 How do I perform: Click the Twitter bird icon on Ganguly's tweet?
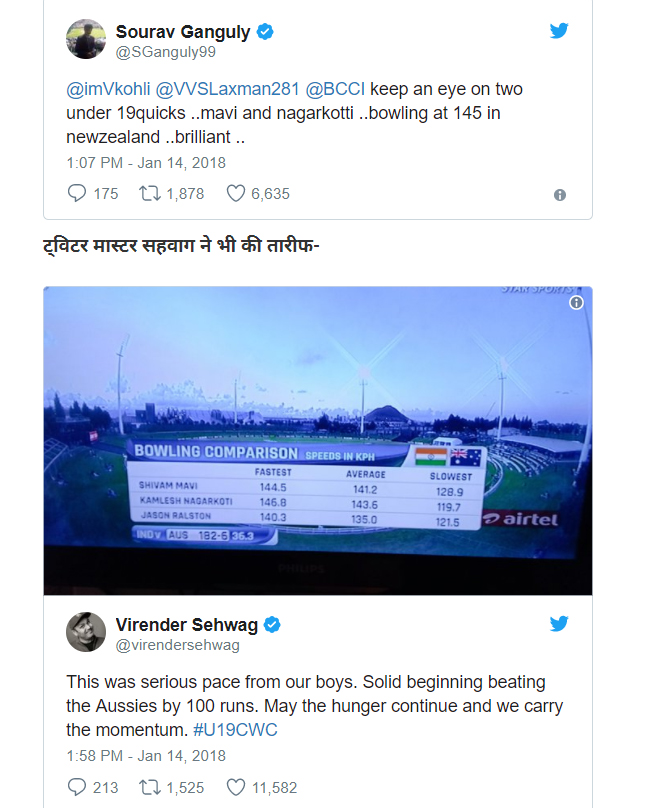tap(559, 31)
